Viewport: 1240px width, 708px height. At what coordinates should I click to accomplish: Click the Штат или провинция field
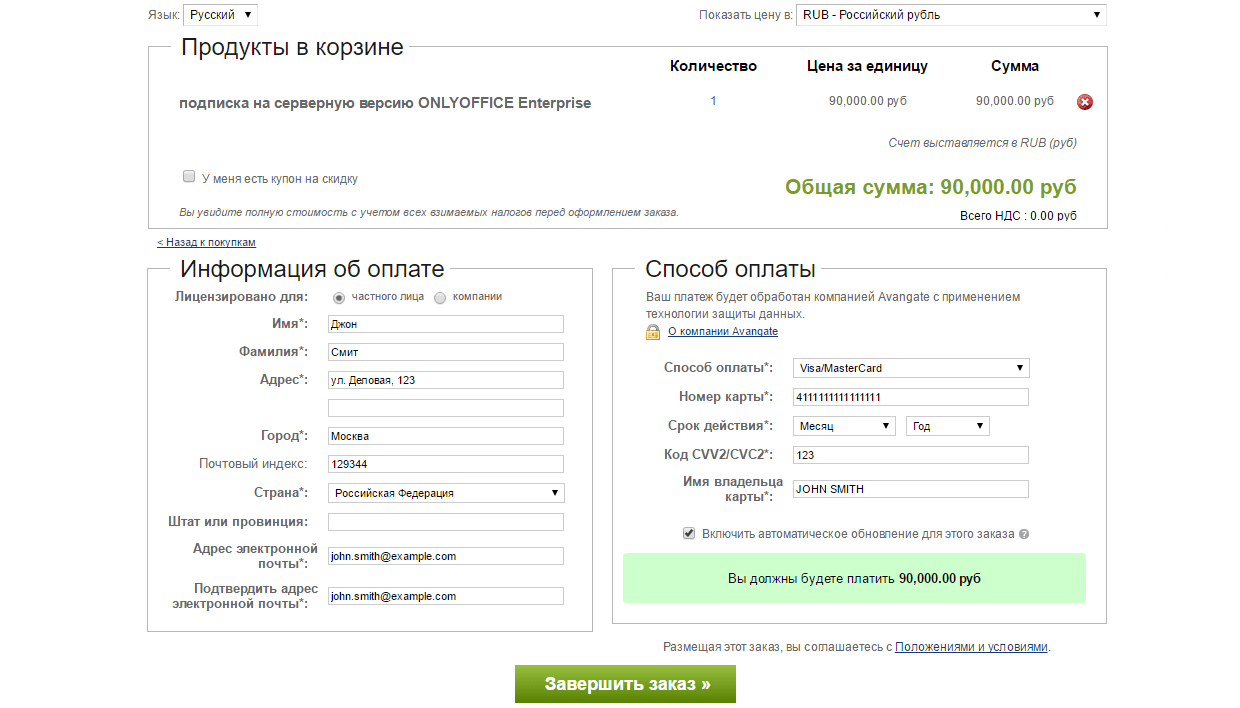(446, 522)
